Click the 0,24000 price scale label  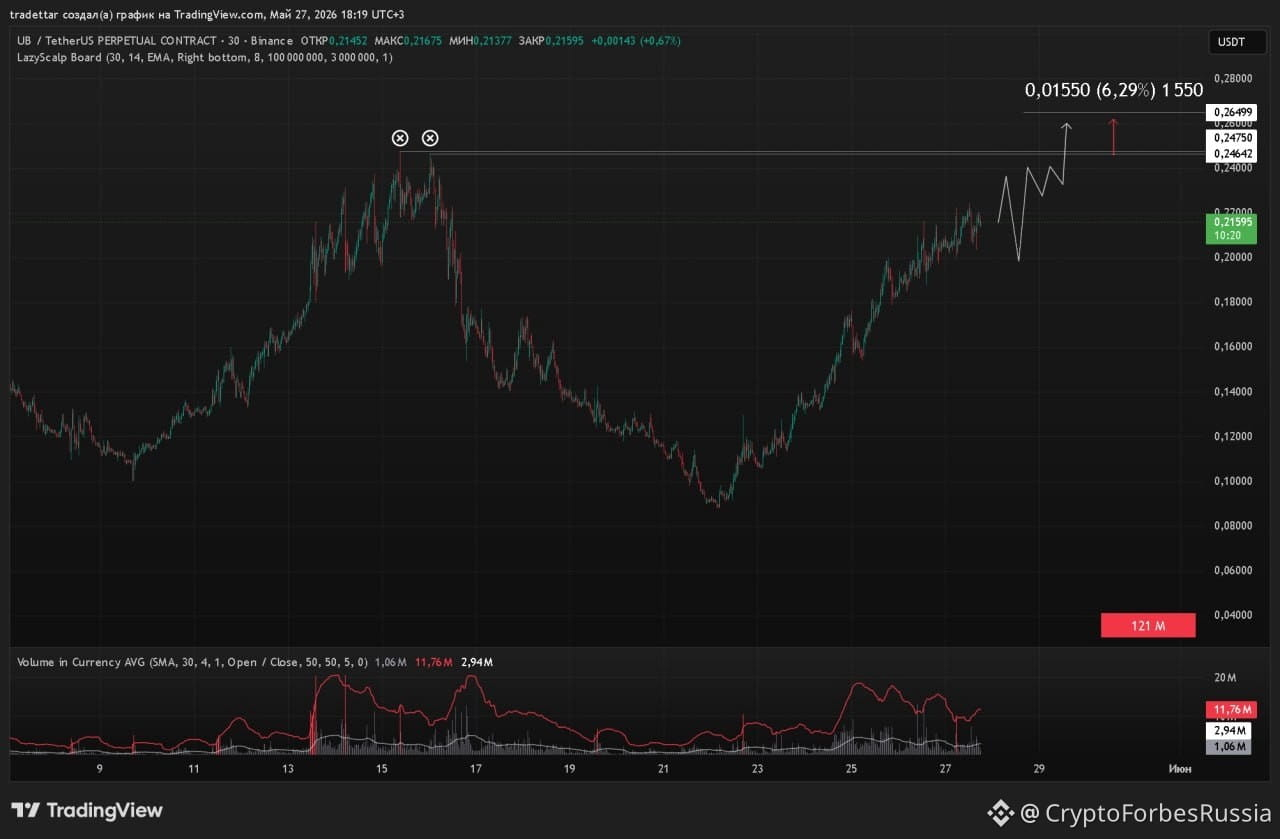point(1233,168)
